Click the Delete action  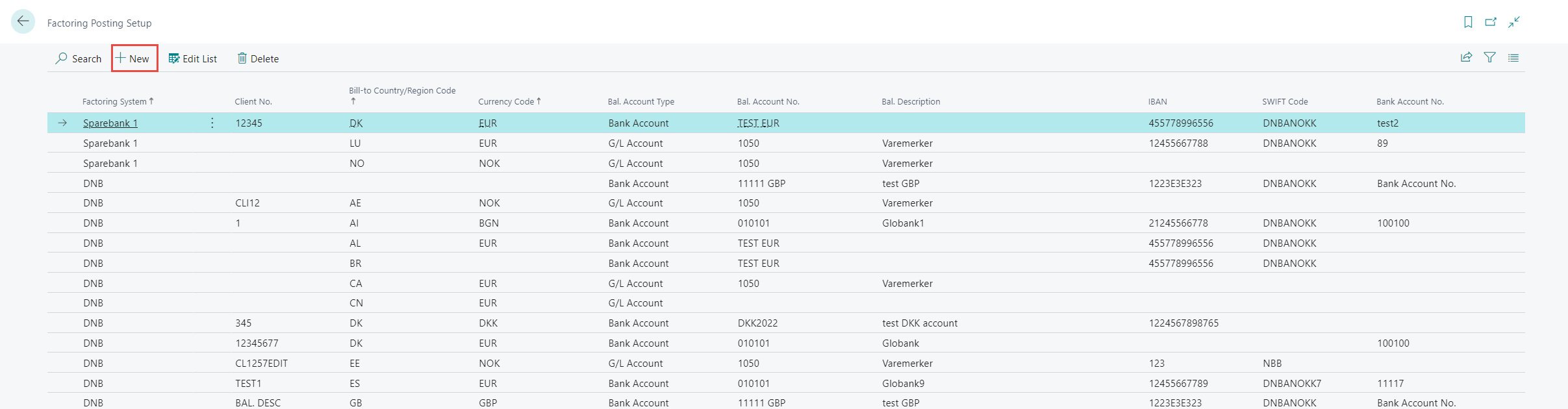click(x=258, y=58)
